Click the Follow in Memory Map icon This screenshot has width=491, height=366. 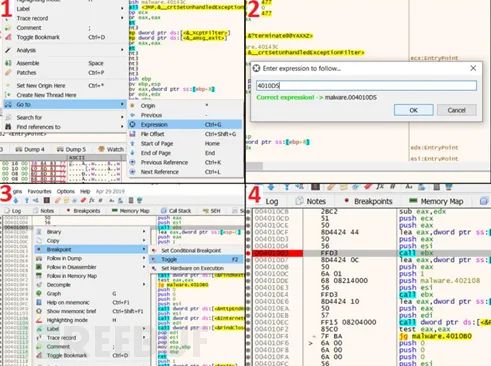pos(39,276)
